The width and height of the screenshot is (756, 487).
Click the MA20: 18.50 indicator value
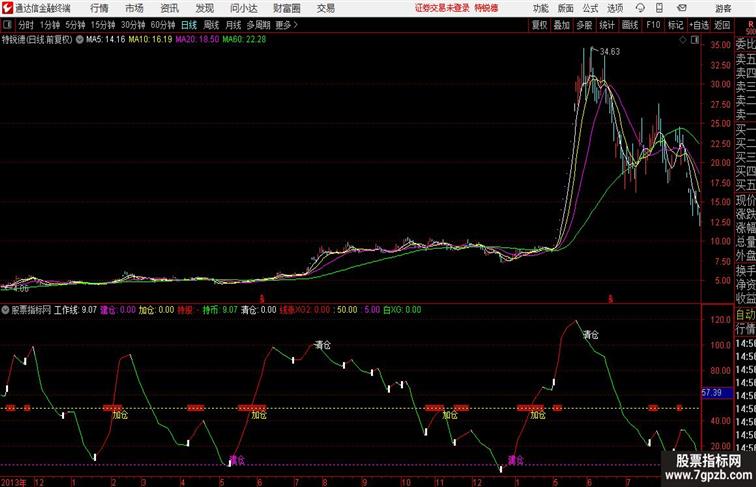coord(197,40)
